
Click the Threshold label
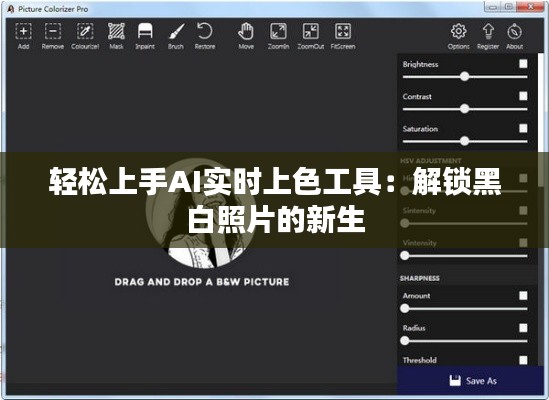(419, 360)
